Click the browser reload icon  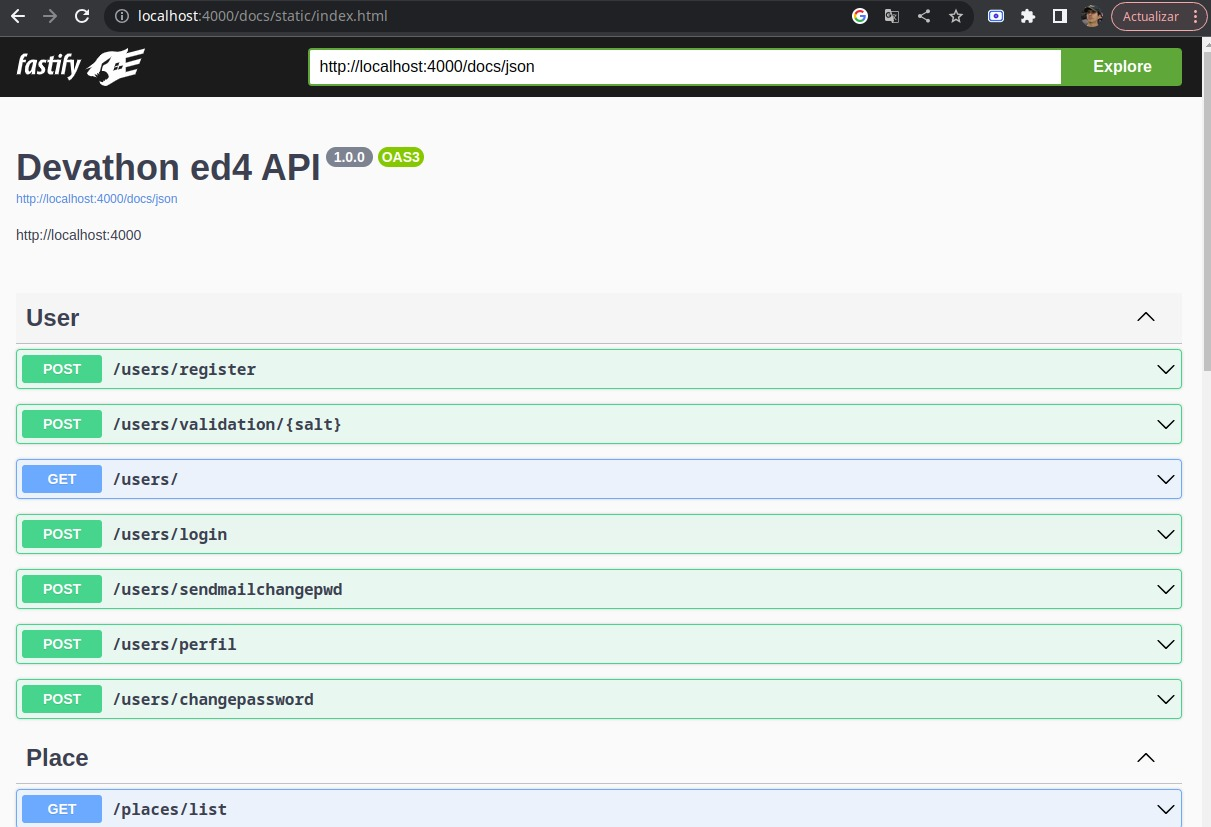82,16
